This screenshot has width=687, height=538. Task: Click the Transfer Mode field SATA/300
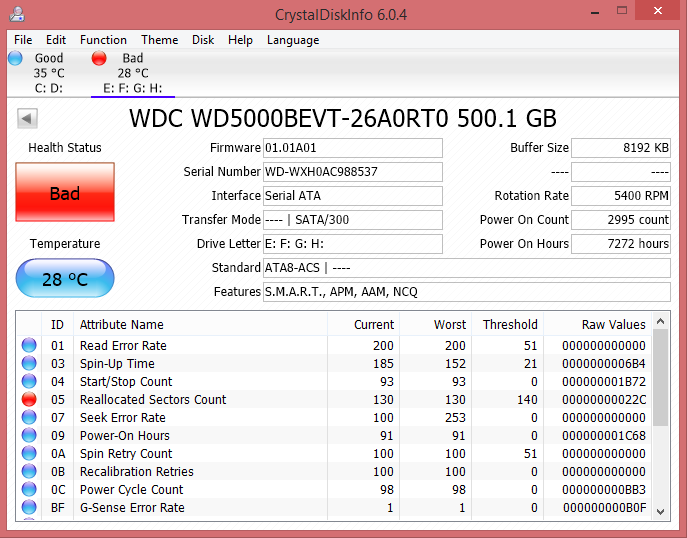click(353, 220)
